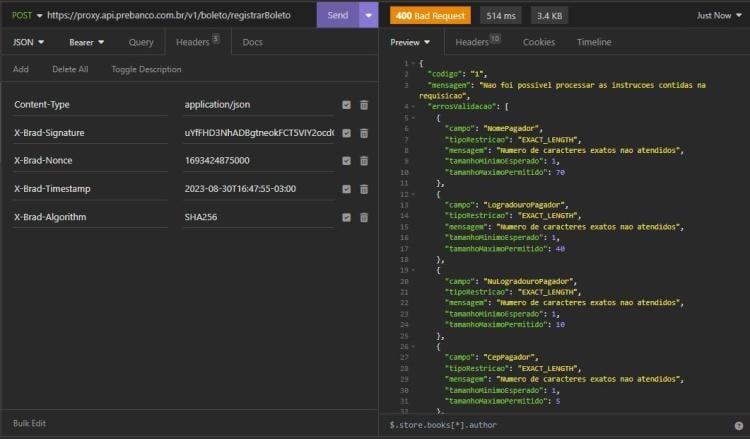Switch to the Timeline tab
750x439 pixels.
(594, 42)
